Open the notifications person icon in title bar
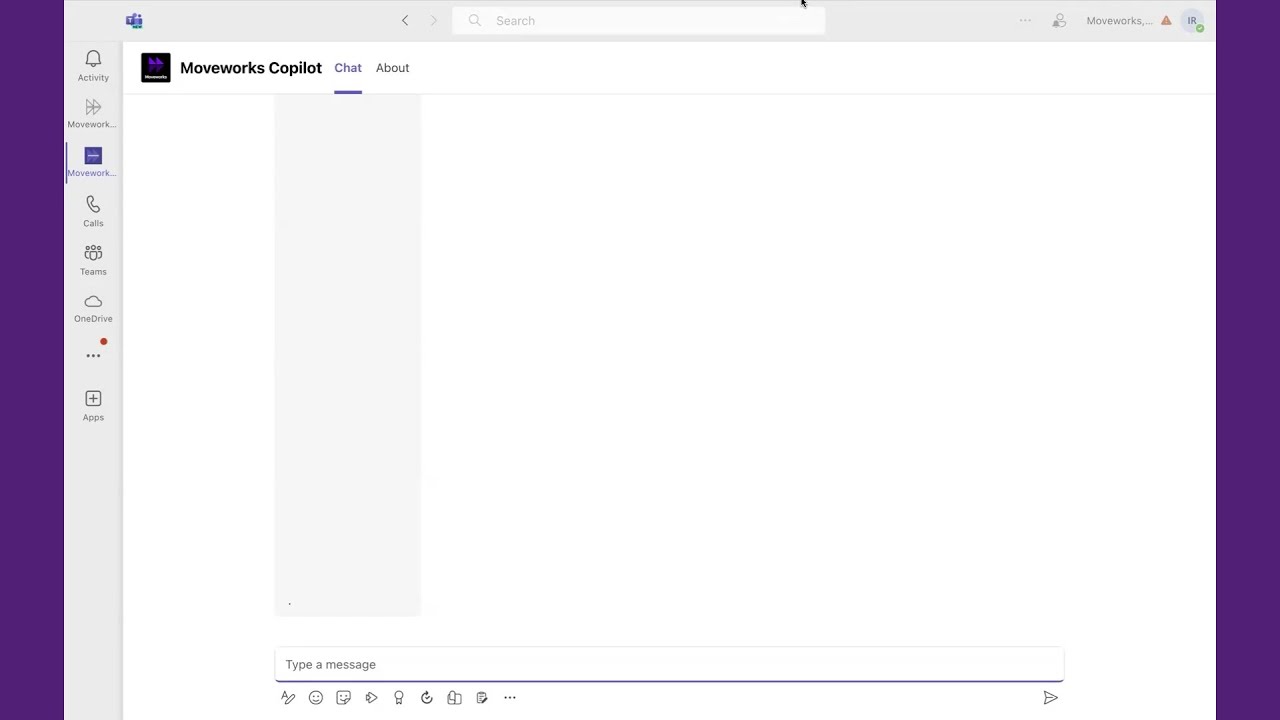Screen dimensions: 1280x720 pyautogui.click(x=1059, y=20)
